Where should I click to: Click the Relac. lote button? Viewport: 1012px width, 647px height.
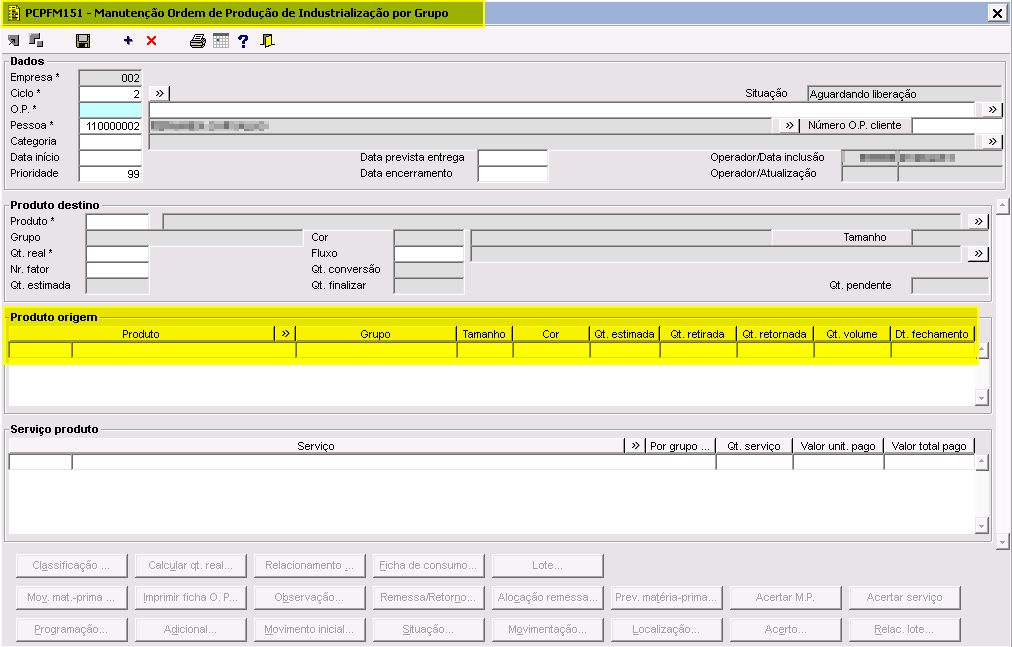(x=904, y=630)
